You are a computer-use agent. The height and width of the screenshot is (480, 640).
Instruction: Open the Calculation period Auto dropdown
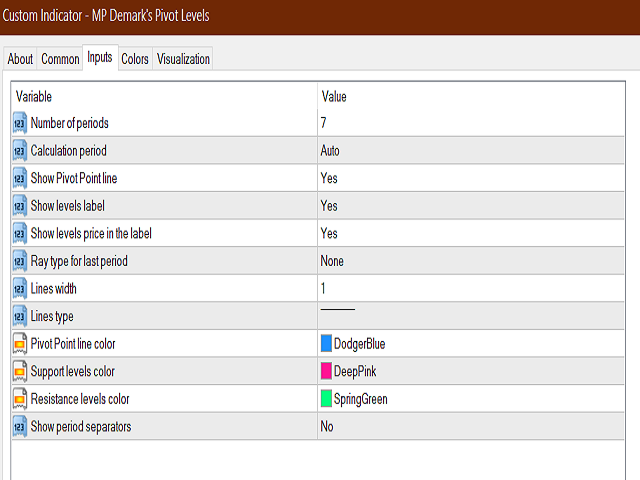pos(330,151)
